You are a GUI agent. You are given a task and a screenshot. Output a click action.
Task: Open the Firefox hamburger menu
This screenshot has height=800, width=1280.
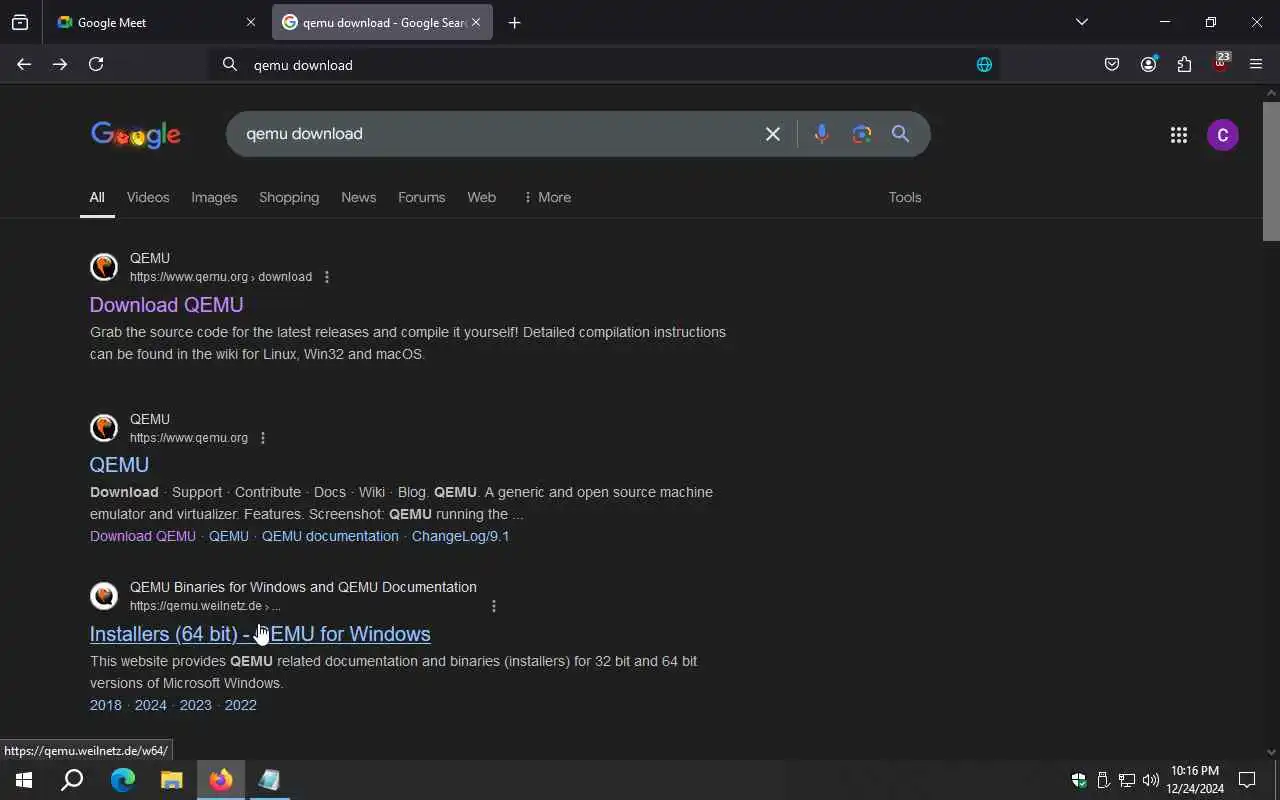pos(1256,64)
